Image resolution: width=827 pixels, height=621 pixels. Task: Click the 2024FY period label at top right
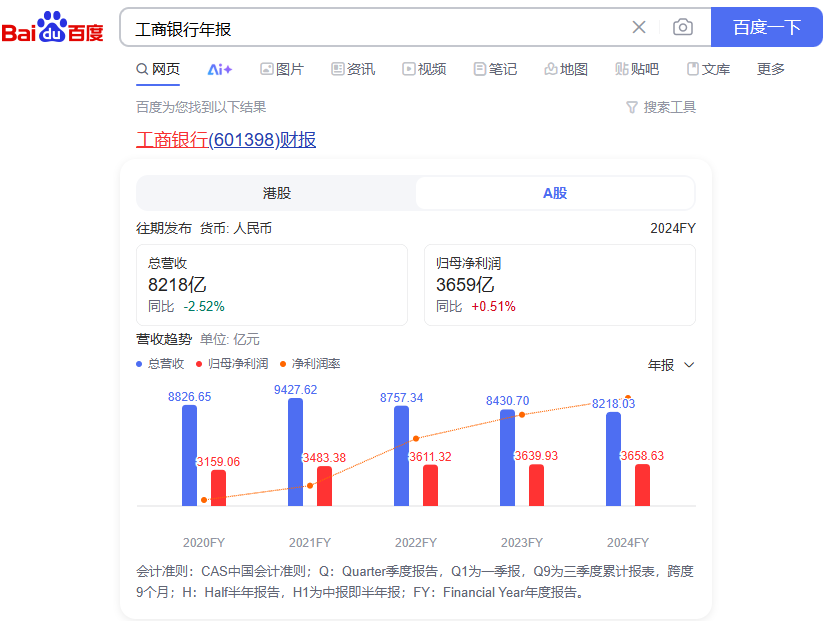(673, 228)
